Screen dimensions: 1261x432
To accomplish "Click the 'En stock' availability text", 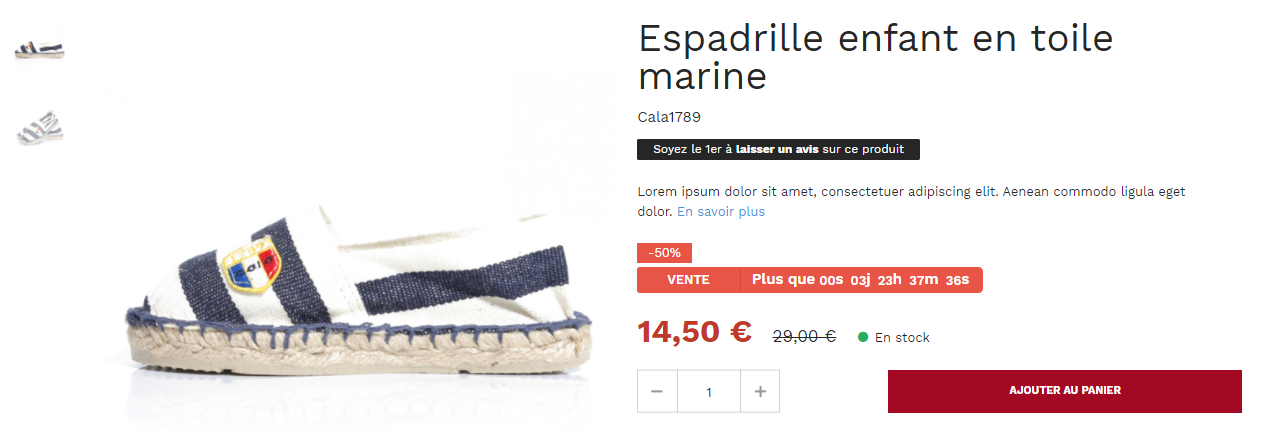I will (x=902, y=338).
